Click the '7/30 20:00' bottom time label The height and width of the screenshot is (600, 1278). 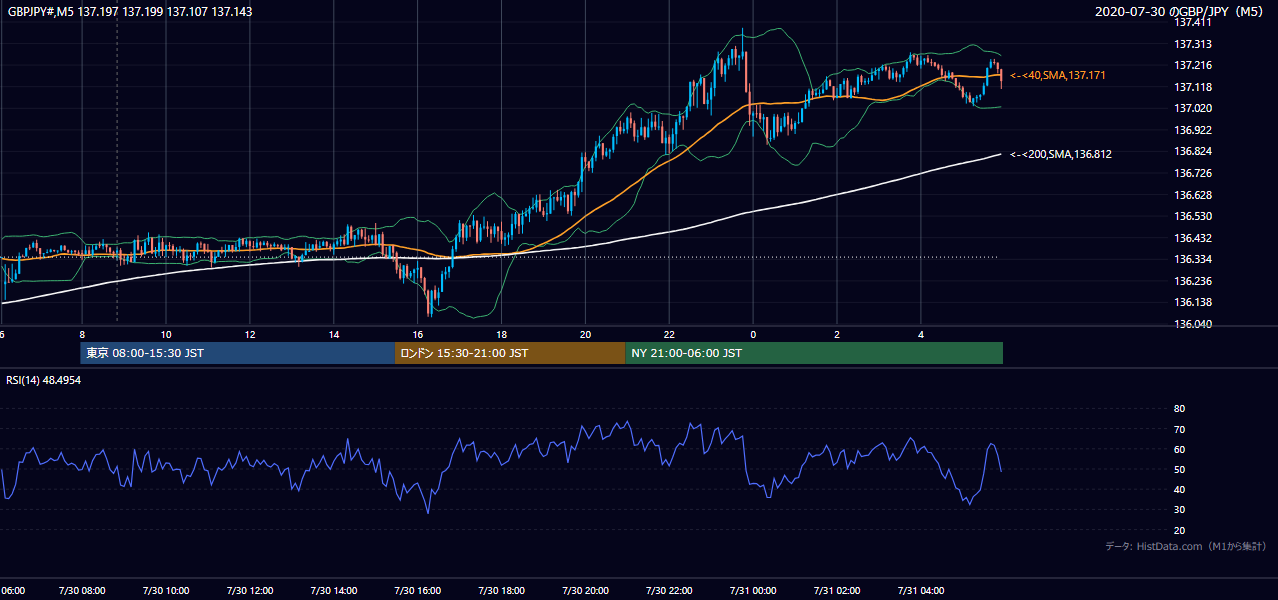coord(586,591)
